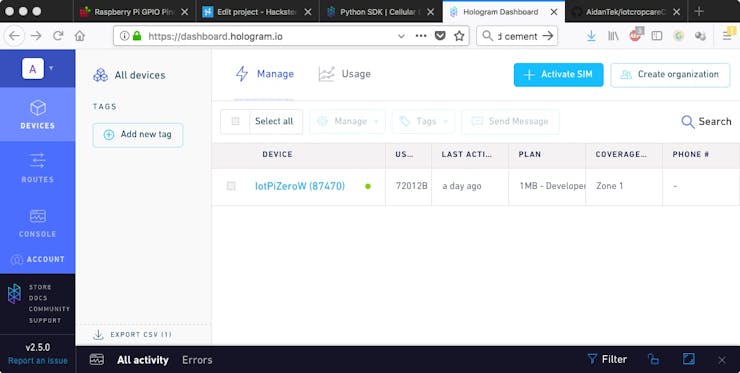740x373 pixels.
Task: Open the account switcher dropdown arrow
Action: click(51, 68)
